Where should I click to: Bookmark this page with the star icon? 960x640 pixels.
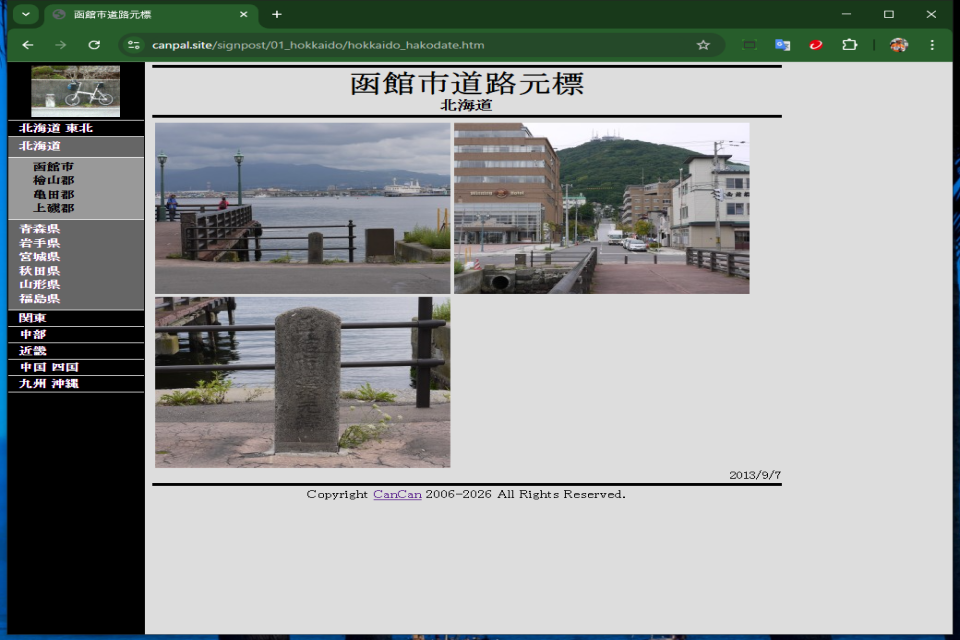point(703,45)
